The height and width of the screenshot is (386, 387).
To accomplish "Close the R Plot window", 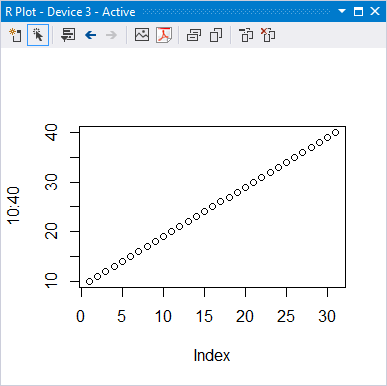I will (x=375, y=11).
